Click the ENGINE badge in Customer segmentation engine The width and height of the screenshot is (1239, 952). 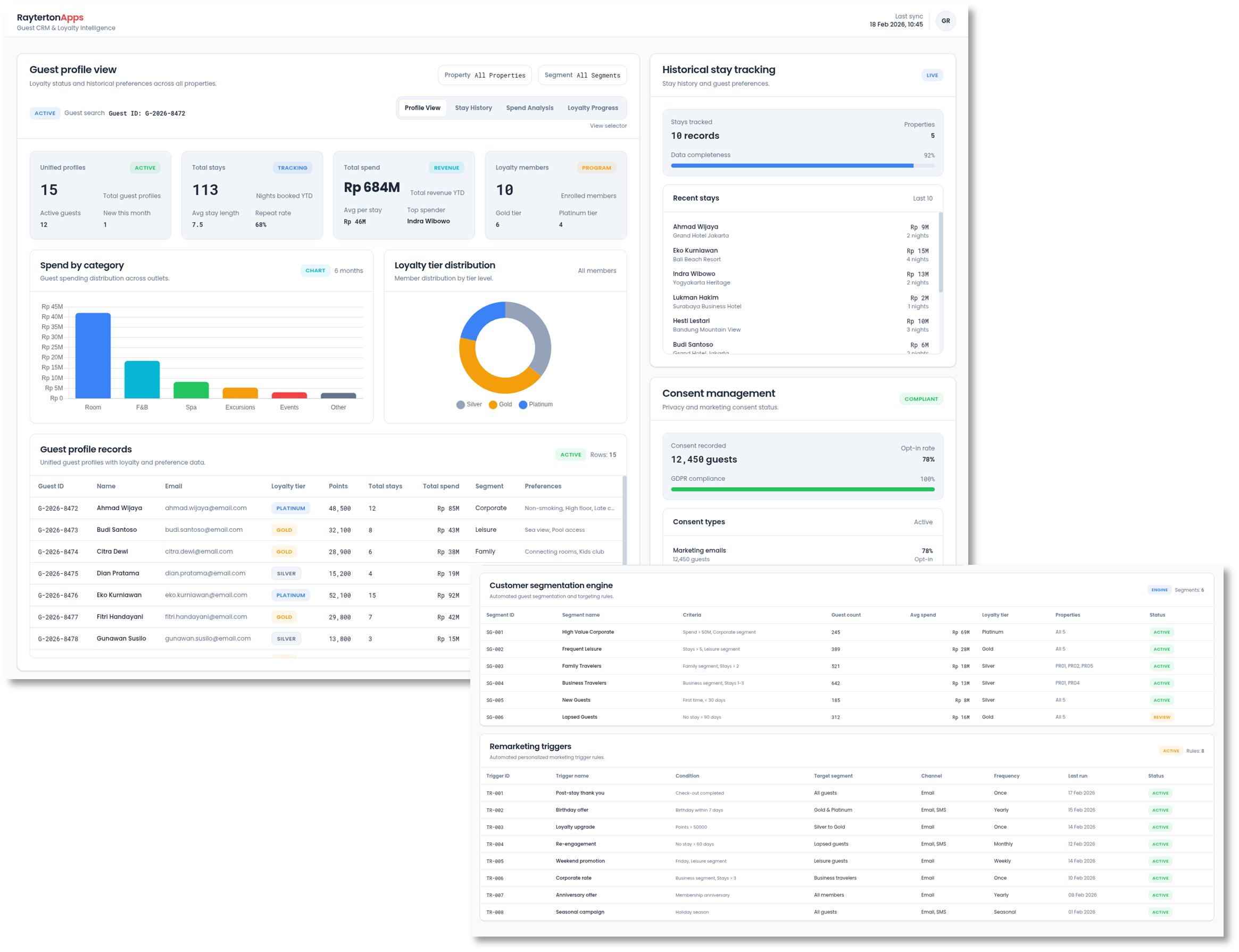tap(1160, 590)
